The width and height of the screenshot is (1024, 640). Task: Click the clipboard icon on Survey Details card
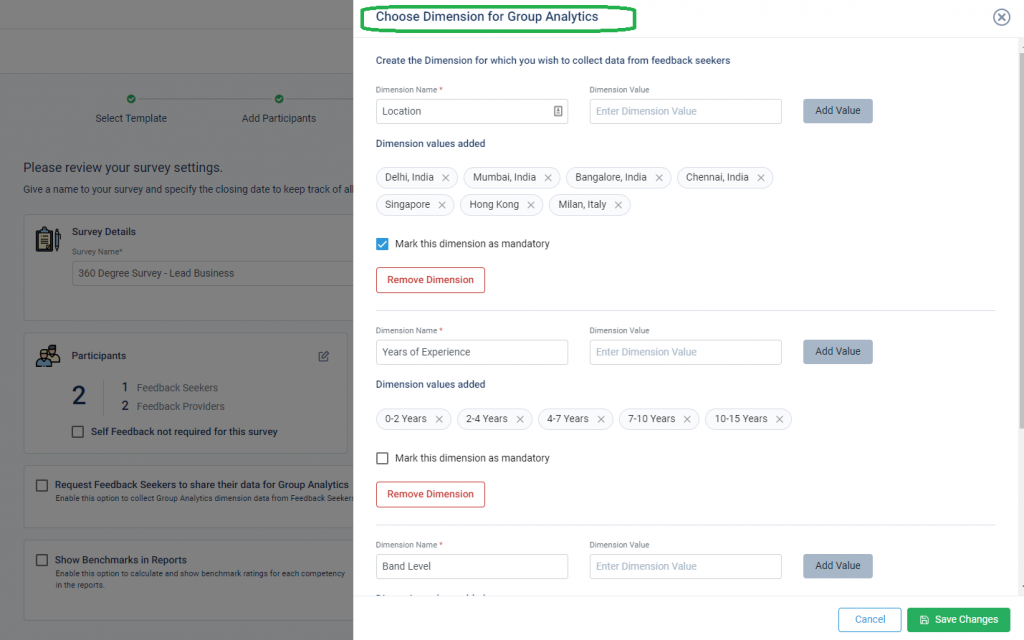pyautogui.click(x=47, y=238)
